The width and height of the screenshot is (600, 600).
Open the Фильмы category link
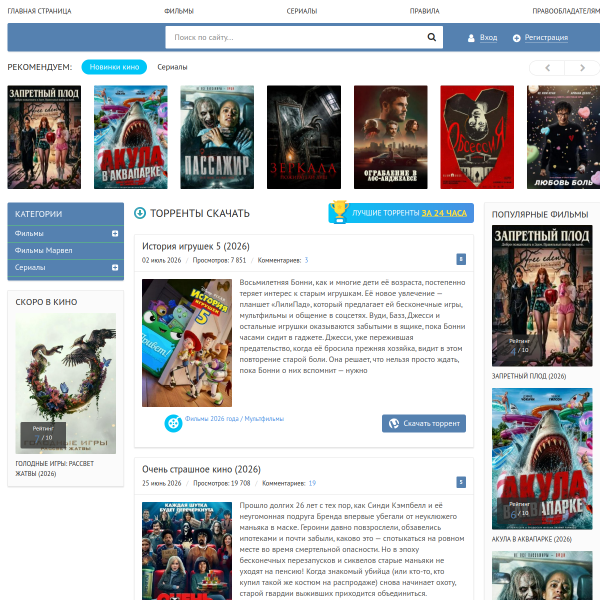[x=29, y=233]
